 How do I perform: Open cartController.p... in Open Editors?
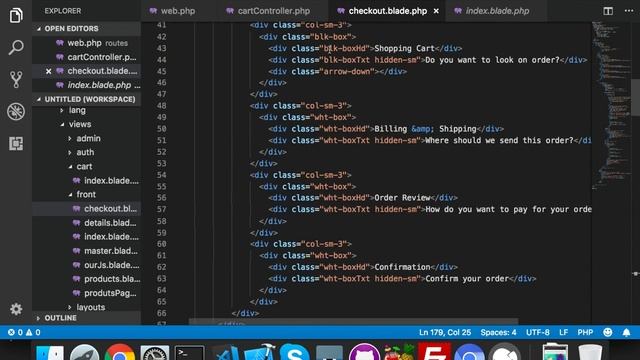[x=87, y=57]
